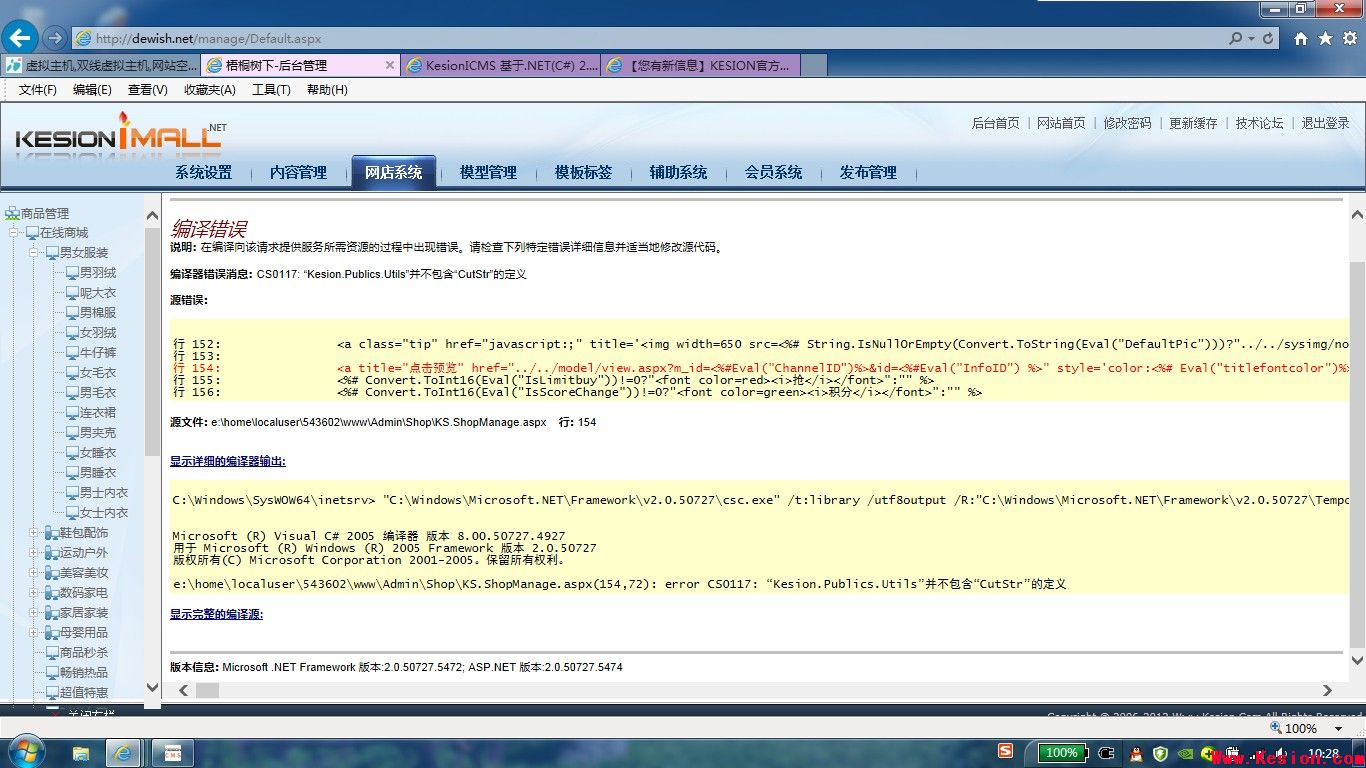The height and width of the screenshot is (768, 1366).
Task: Click the power plug tray icon
Action: pyautogui.click(x=1107, y=753)
